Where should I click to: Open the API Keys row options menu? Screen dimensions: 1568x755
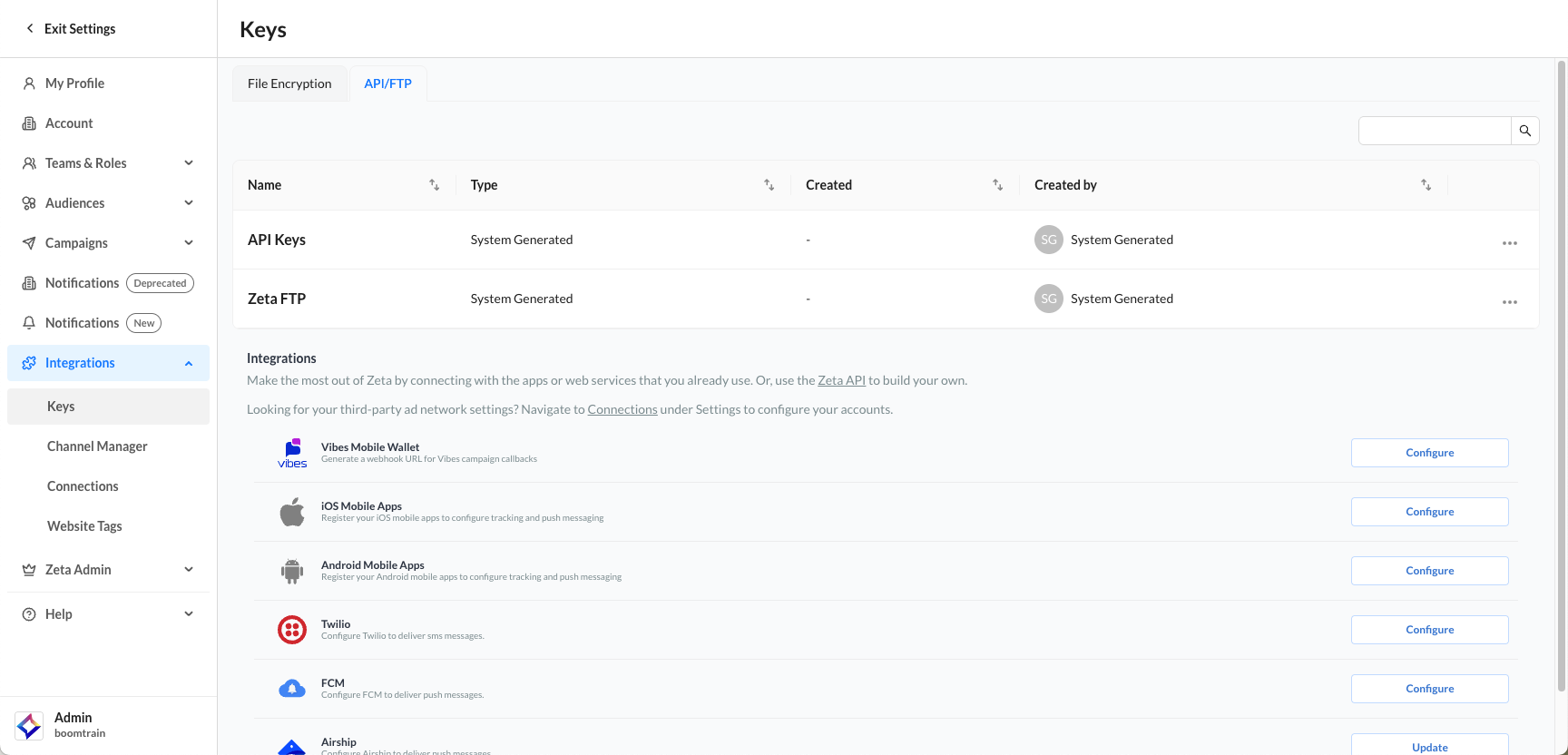click(x=1509, y=243)
